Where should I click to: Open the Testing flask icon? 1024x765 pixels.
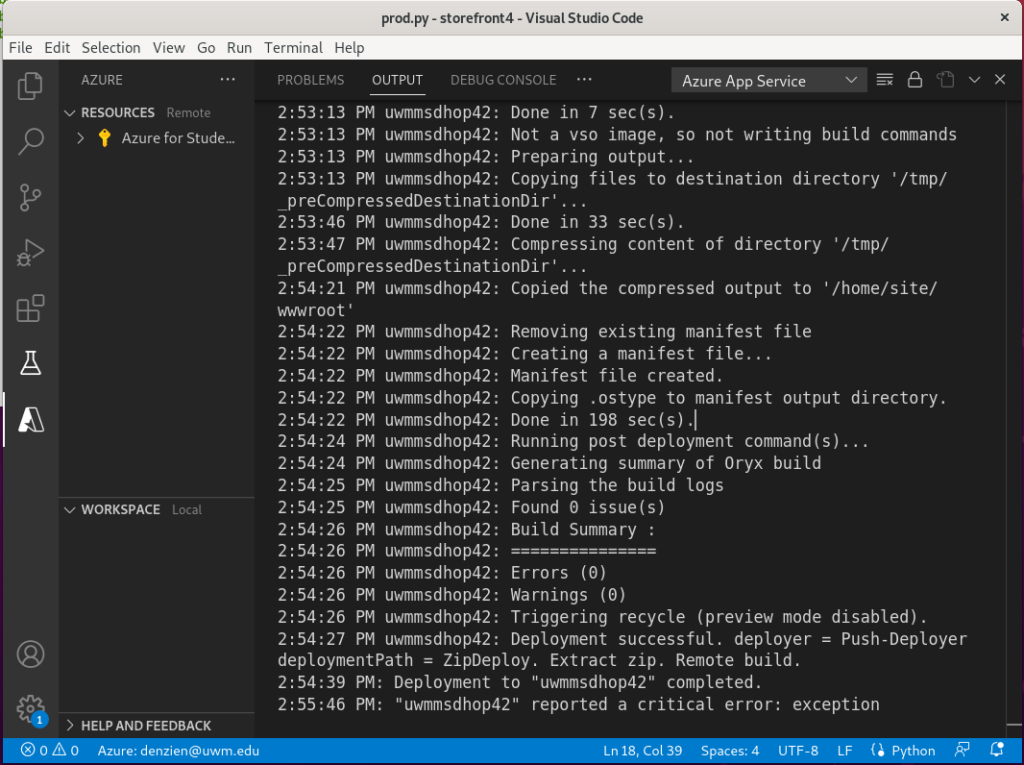pyautogui.click(x=30, y=363)
